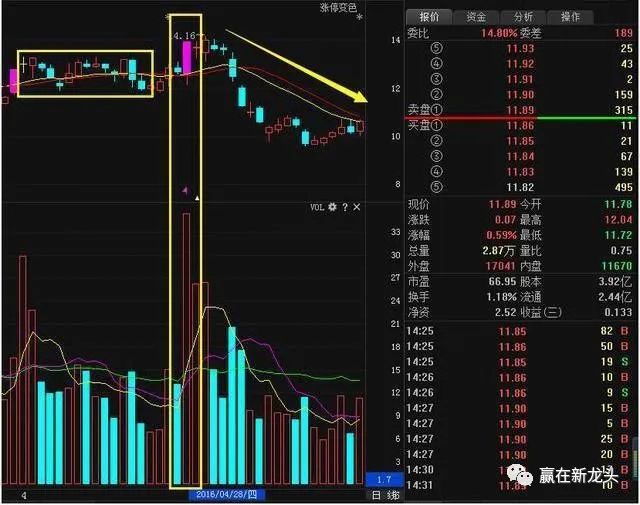Click the trade list scrollbar thumb
This screenshot has height=505, width=640.
636,457
